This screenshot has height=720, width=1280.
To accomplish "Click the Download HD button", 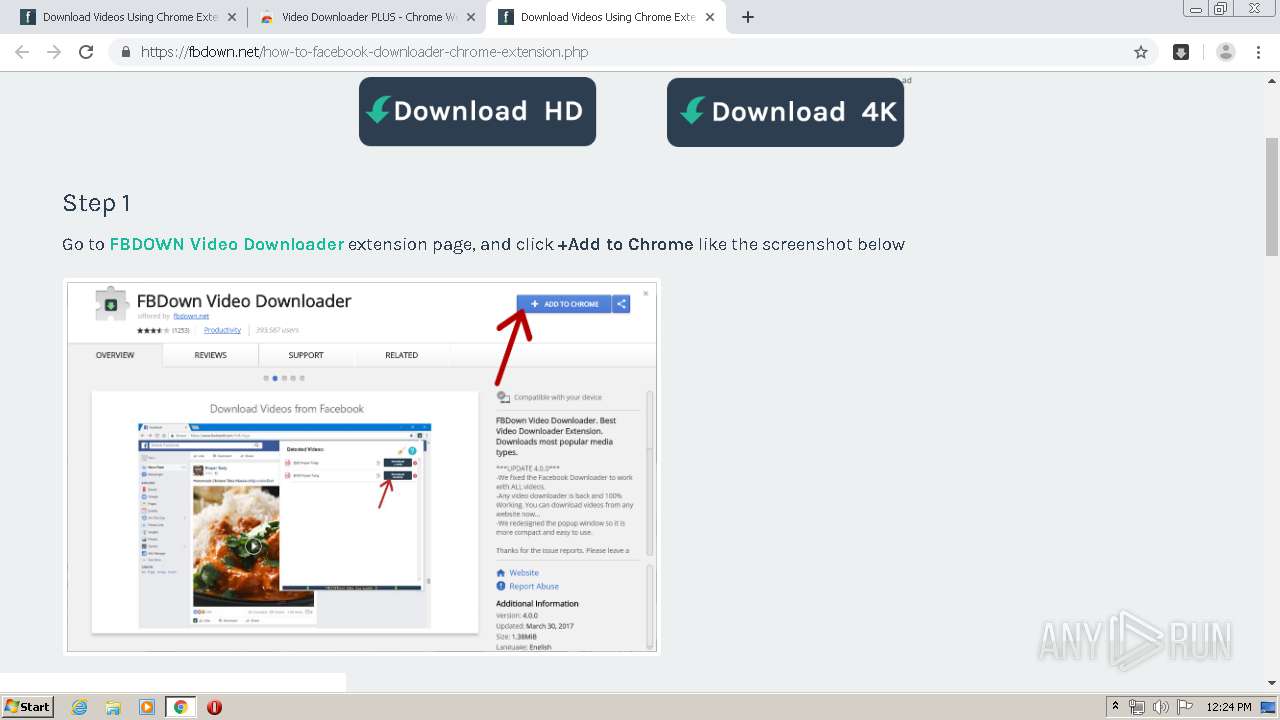I will 477,111.
